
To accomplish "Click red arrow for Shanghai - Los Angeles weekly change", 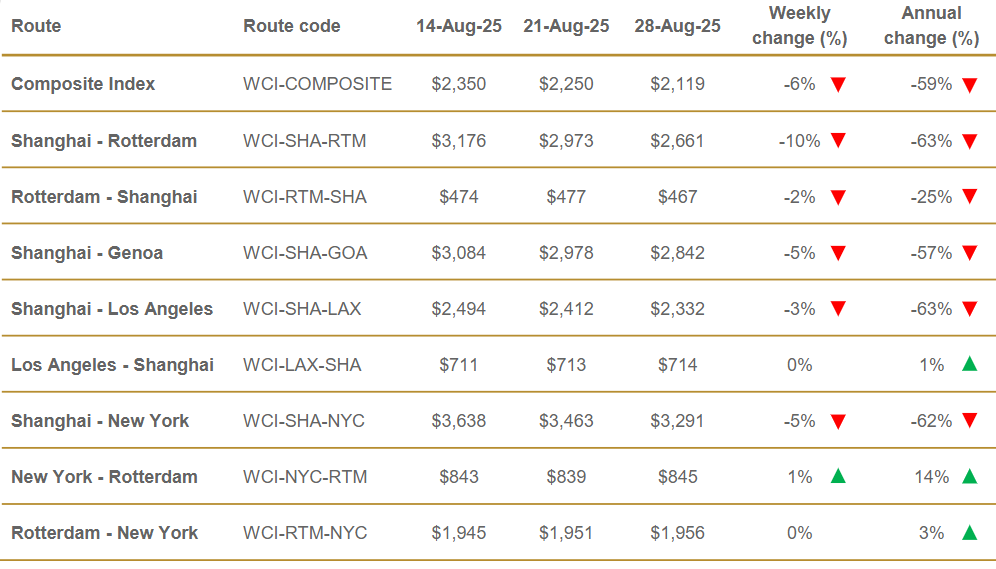I will (838, 309).
